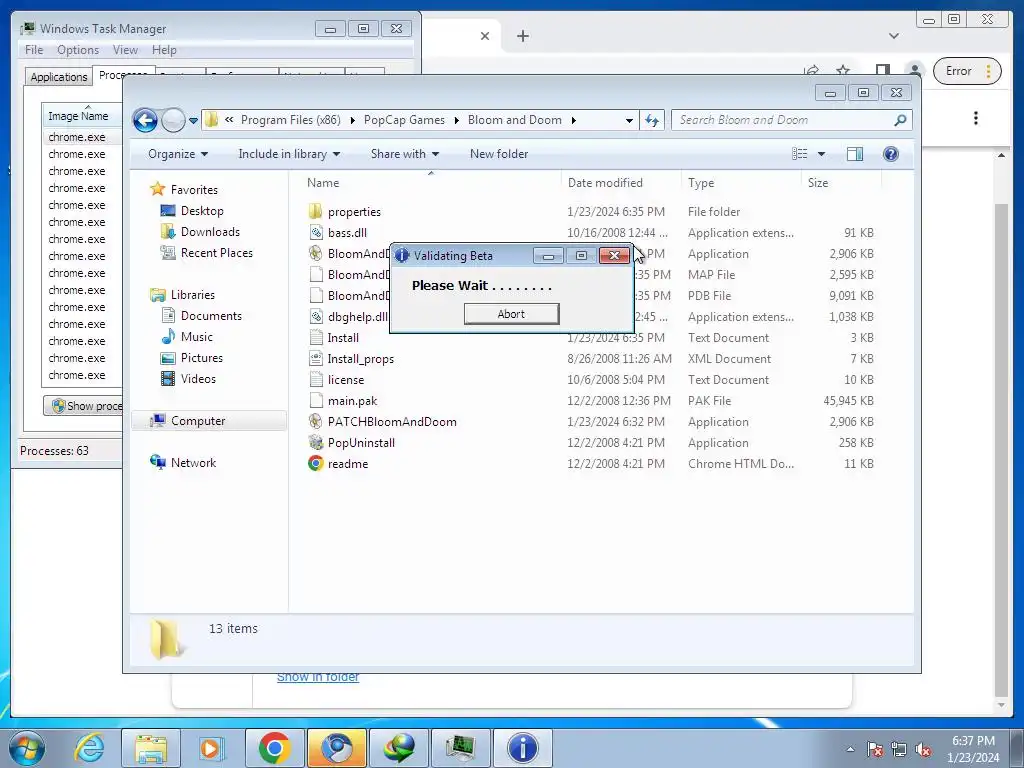Viewport: 1024px width, 768px height.
Task: Click the refresh button beside address bar
Action: 652,120
